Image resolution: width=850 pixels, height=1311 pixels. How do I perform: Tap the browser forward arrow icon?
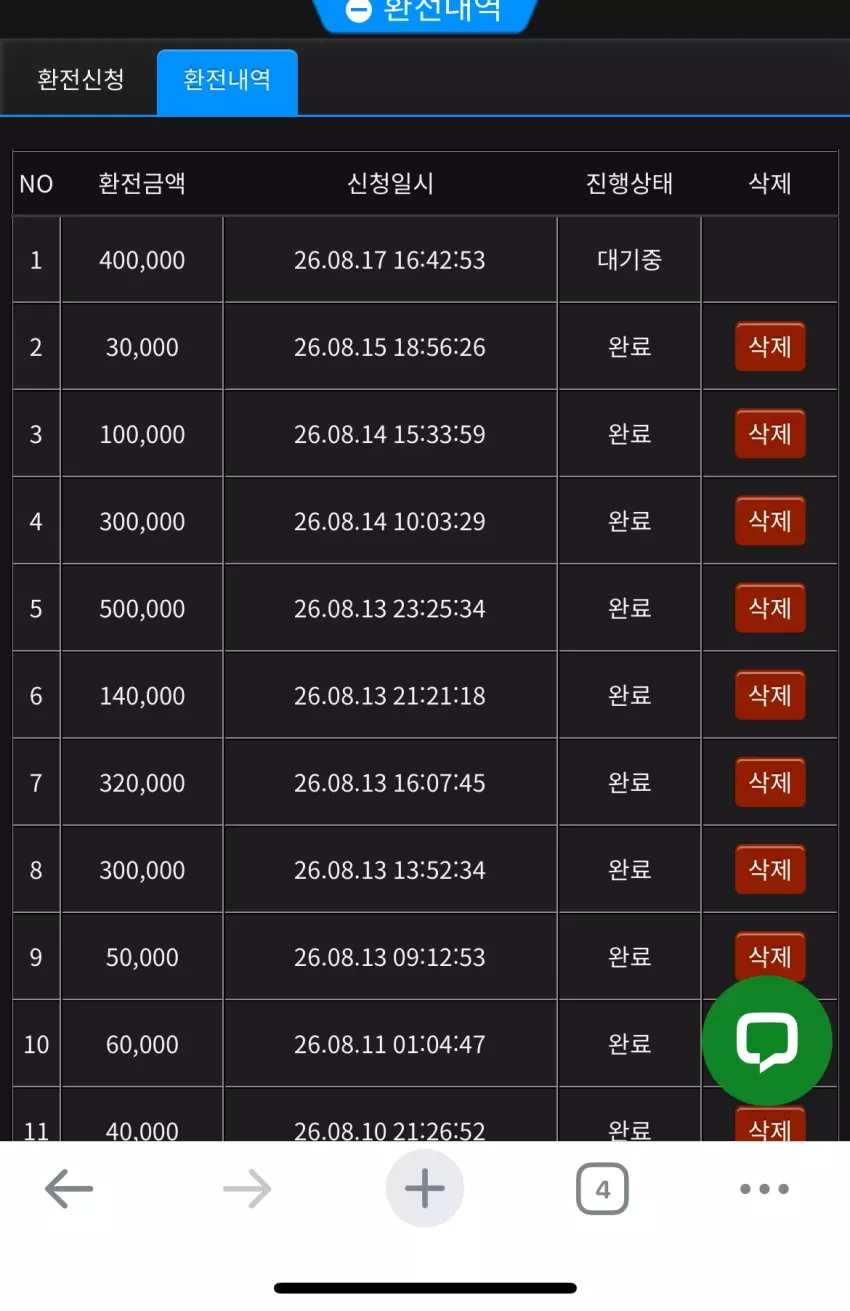pos(247,1189)
